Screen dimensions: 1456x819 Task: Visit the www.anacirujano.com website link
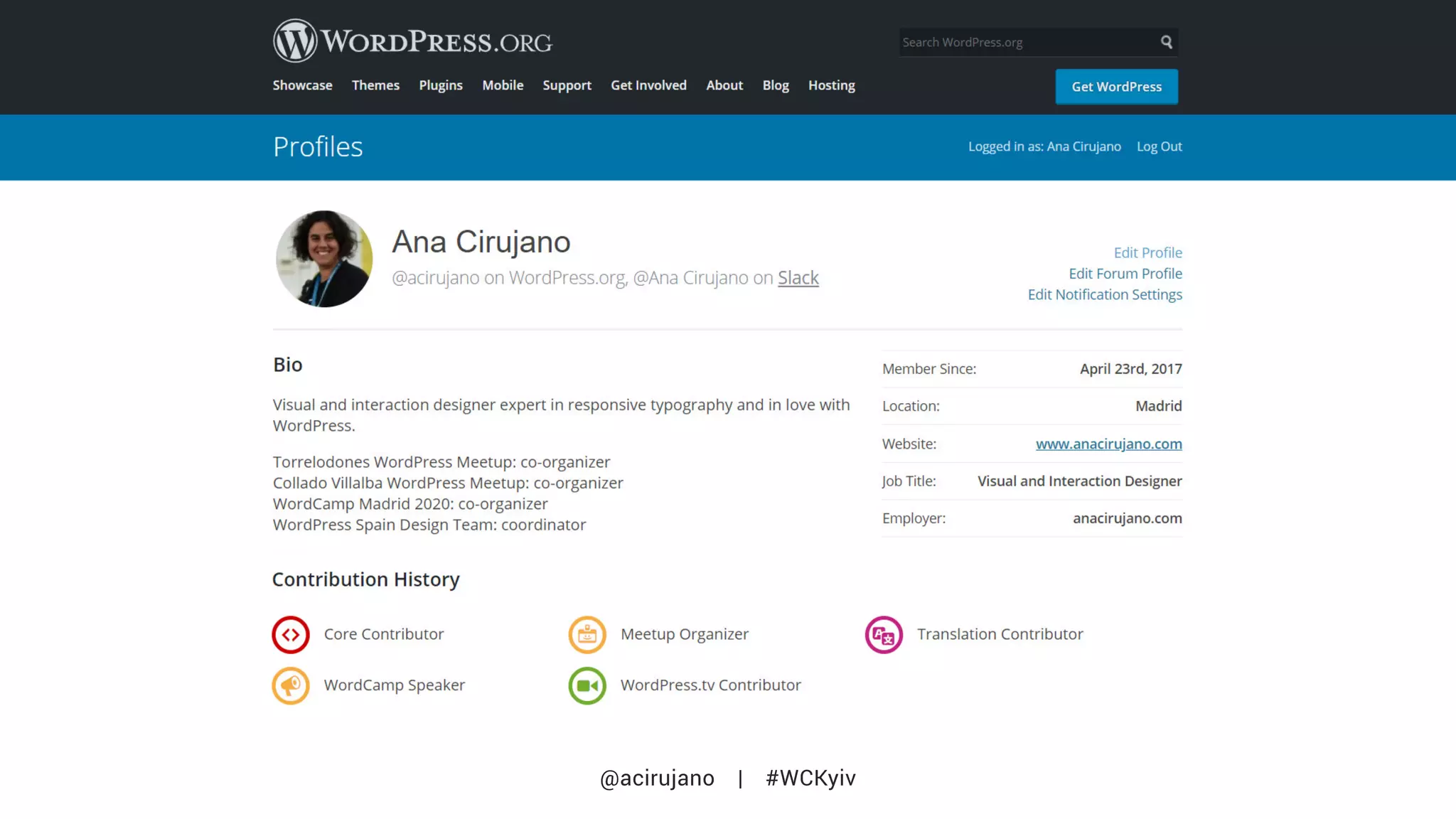tap(1108, 444)
